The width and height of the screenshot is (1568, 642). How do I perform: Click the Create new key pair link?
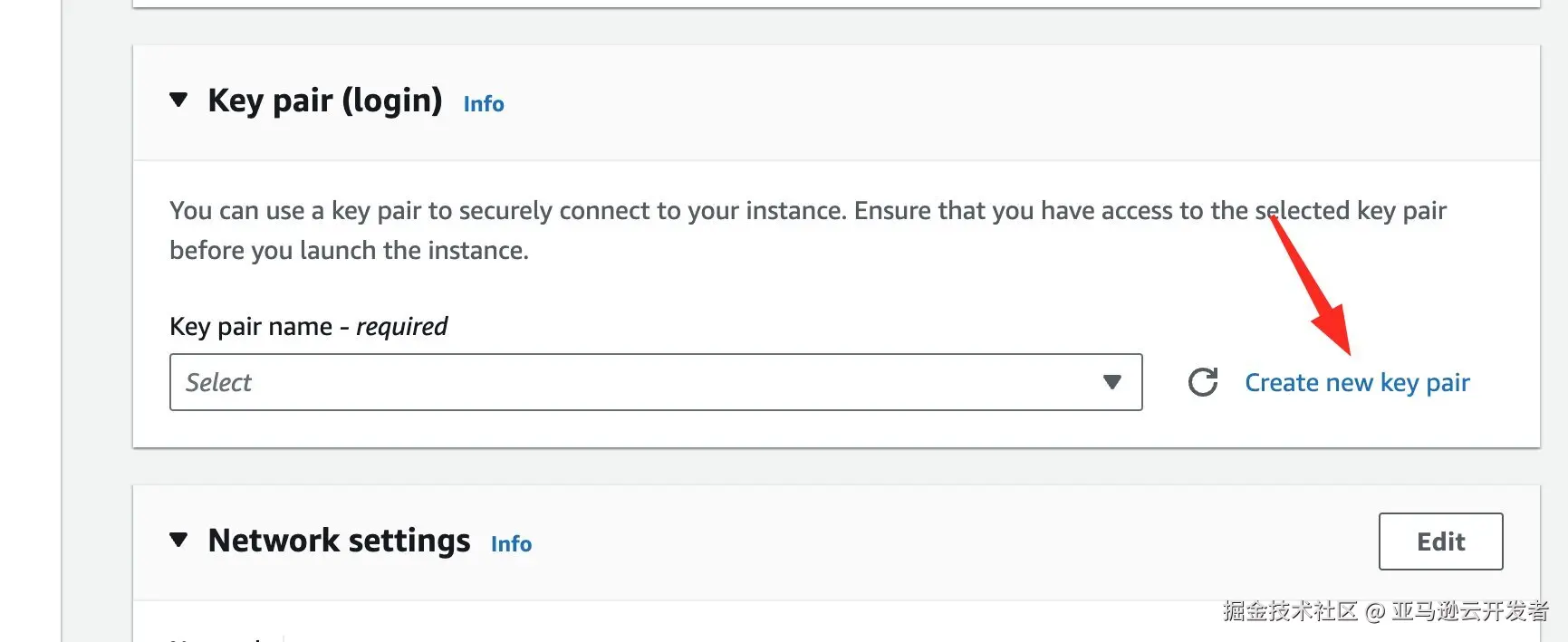pos(1356,383)
